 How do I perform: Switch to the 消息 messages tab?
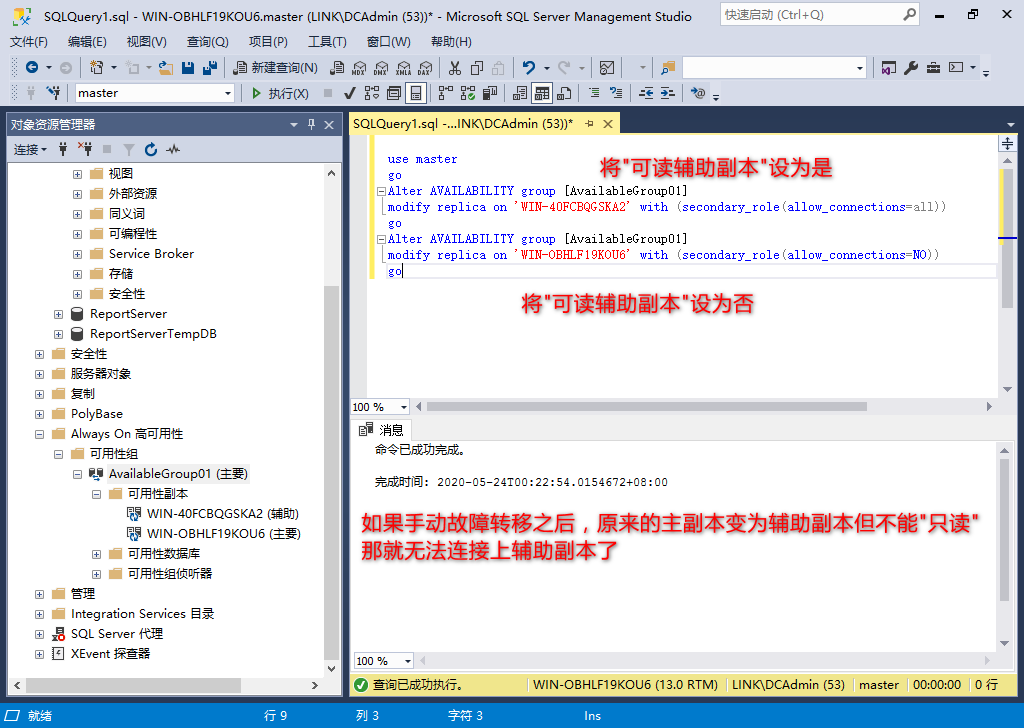click(x=382, y=430)
